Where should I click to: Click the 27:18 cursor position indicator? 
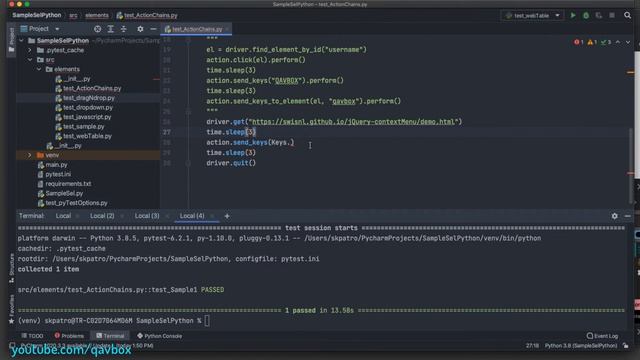point(532,346)
